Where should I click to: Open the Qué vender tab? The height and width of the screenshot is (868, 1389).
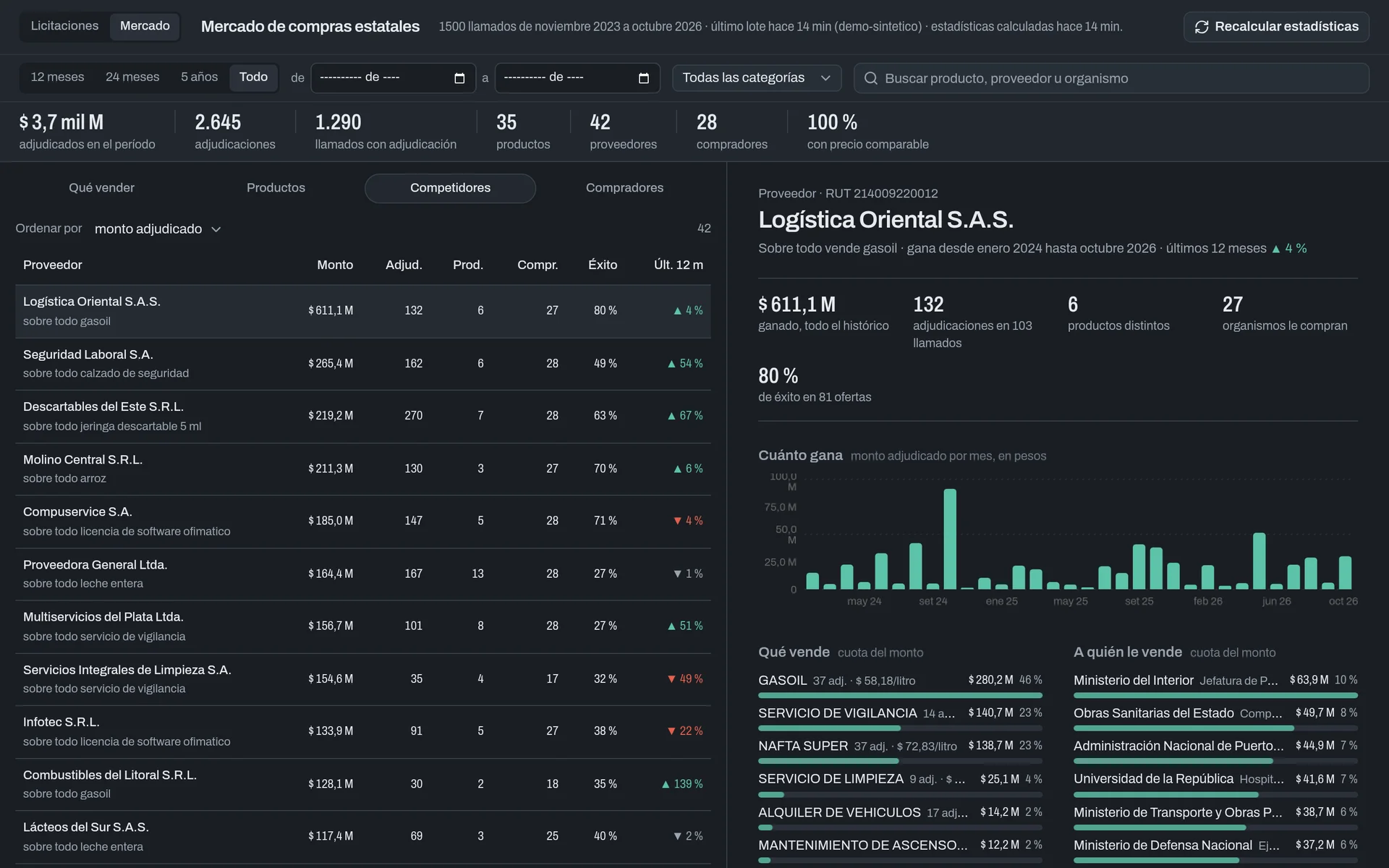[101, 188]
